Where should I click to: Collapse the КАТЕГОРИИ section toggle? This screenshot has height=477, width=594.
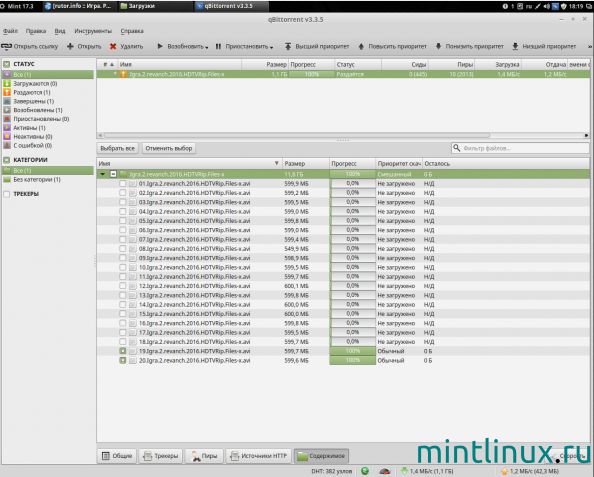pyautogui.click(x=7, y=160)
